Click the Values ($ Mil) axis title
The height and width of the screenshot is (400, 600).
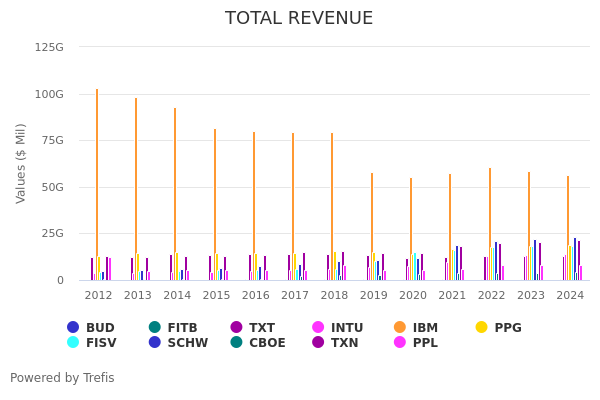coord(22,163)
